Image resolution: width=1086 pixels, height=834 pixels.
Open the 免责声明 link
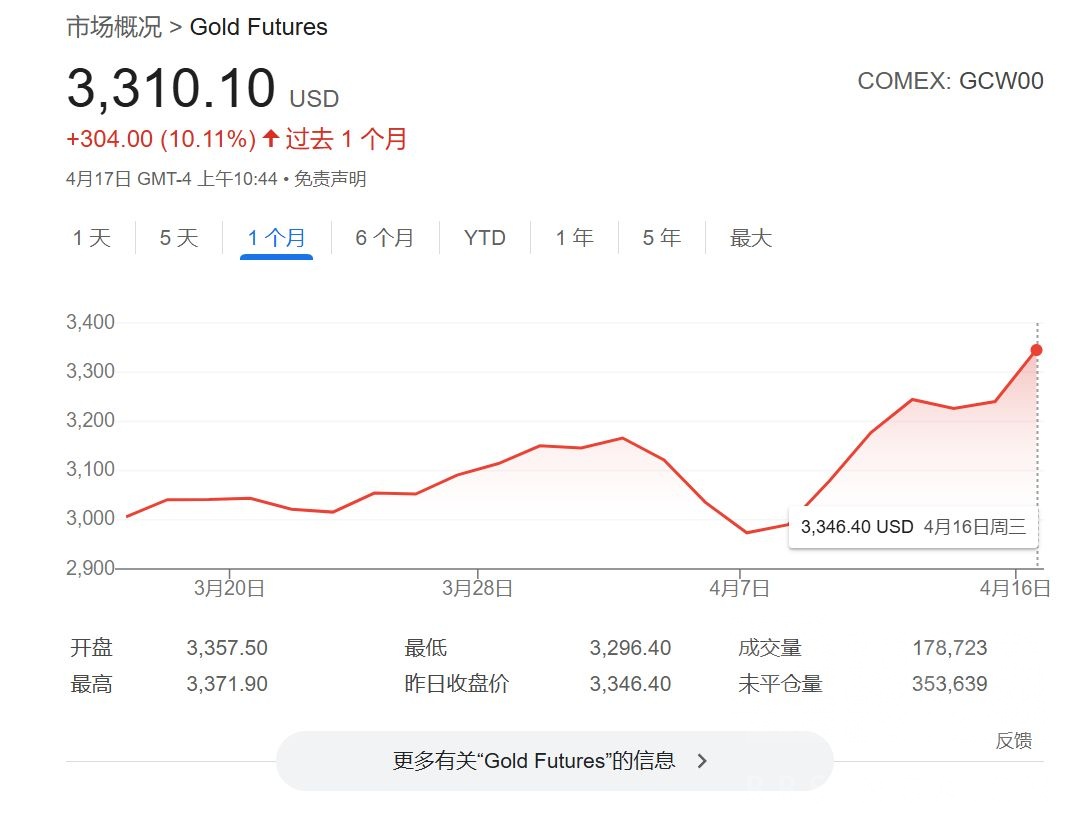(330, 179)
